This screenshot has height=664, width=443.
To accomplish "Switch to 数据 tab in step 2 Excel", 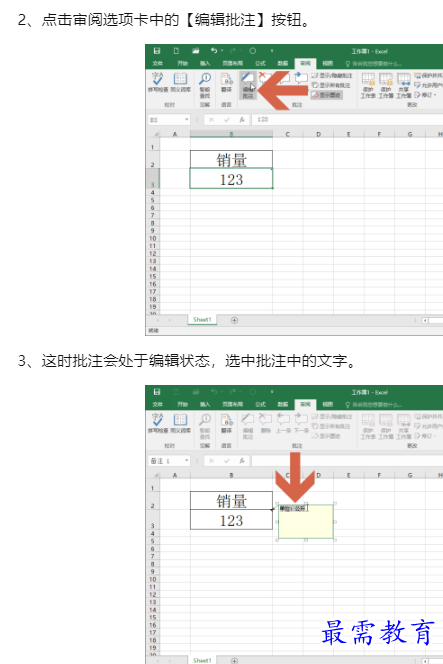I will pos(283,63).
